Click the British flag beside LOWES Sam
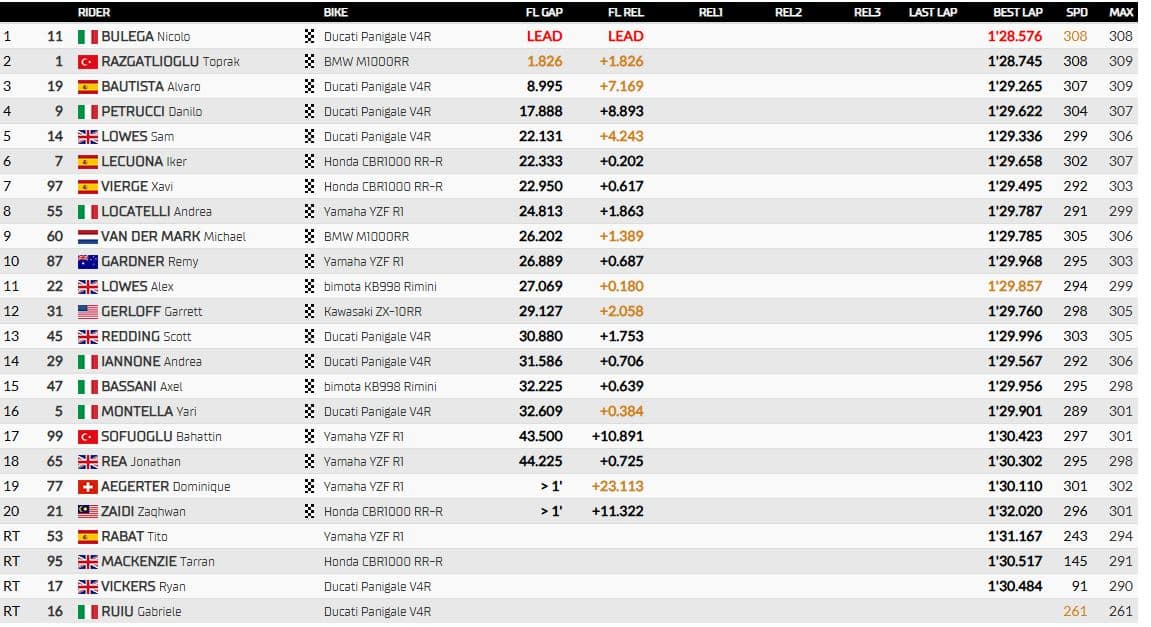Viewport: 1151px width, 627px height. [x=87, y=137]
